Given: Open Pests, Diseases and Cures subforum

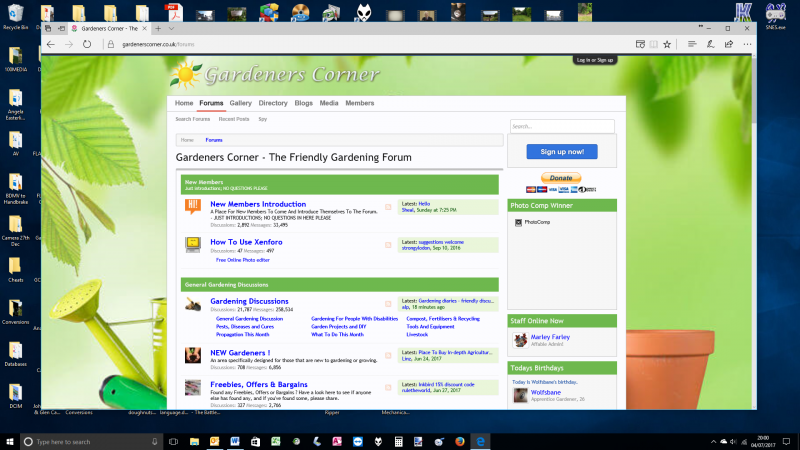Looking at the screenshot, I should click(x=245, y=327).
